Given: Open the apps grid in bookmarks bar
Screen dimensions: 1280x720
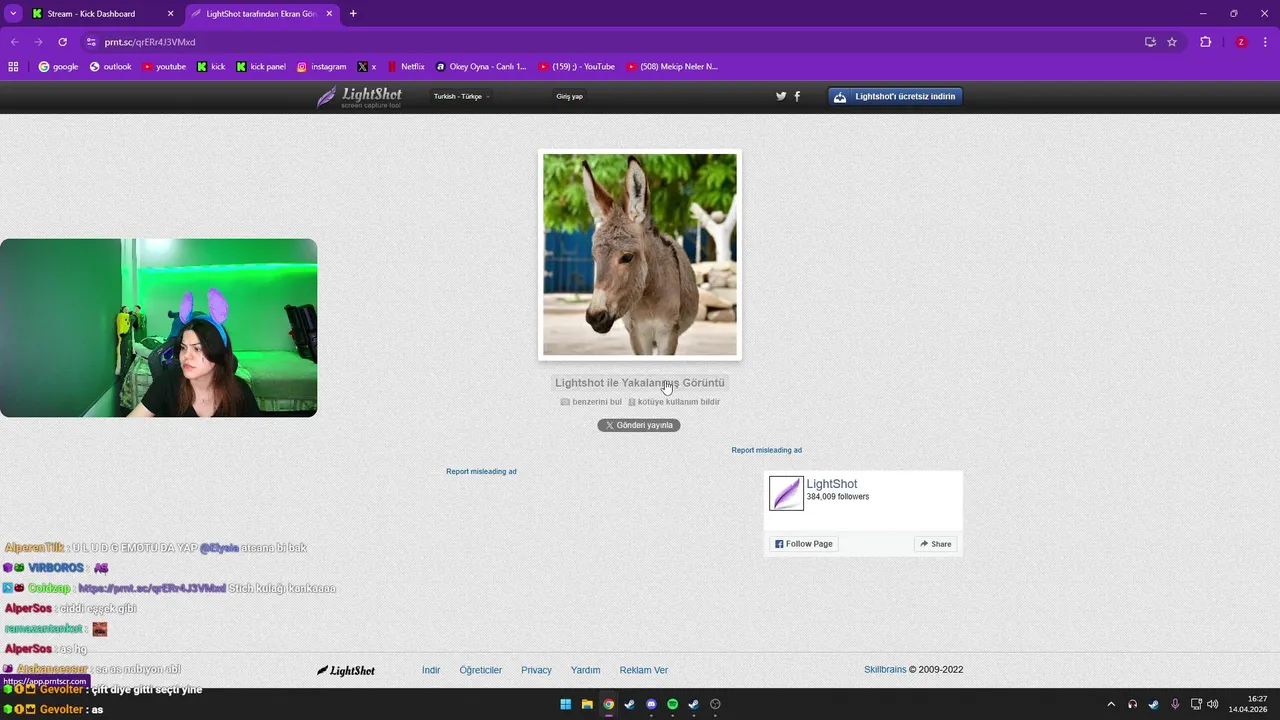Looking at the screenshot, I should pos(13,67).
